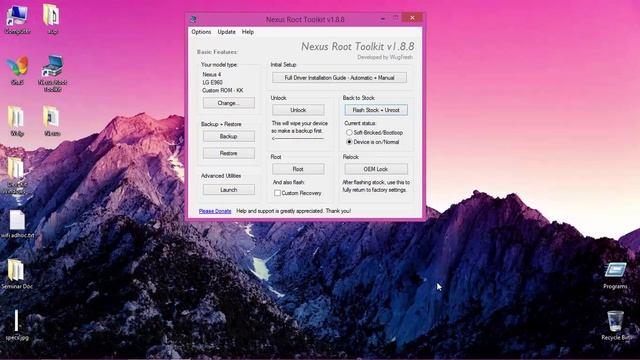The image size is (640, 360).
Task: Open the music folder at top of desktop
Action: [52, 19]
